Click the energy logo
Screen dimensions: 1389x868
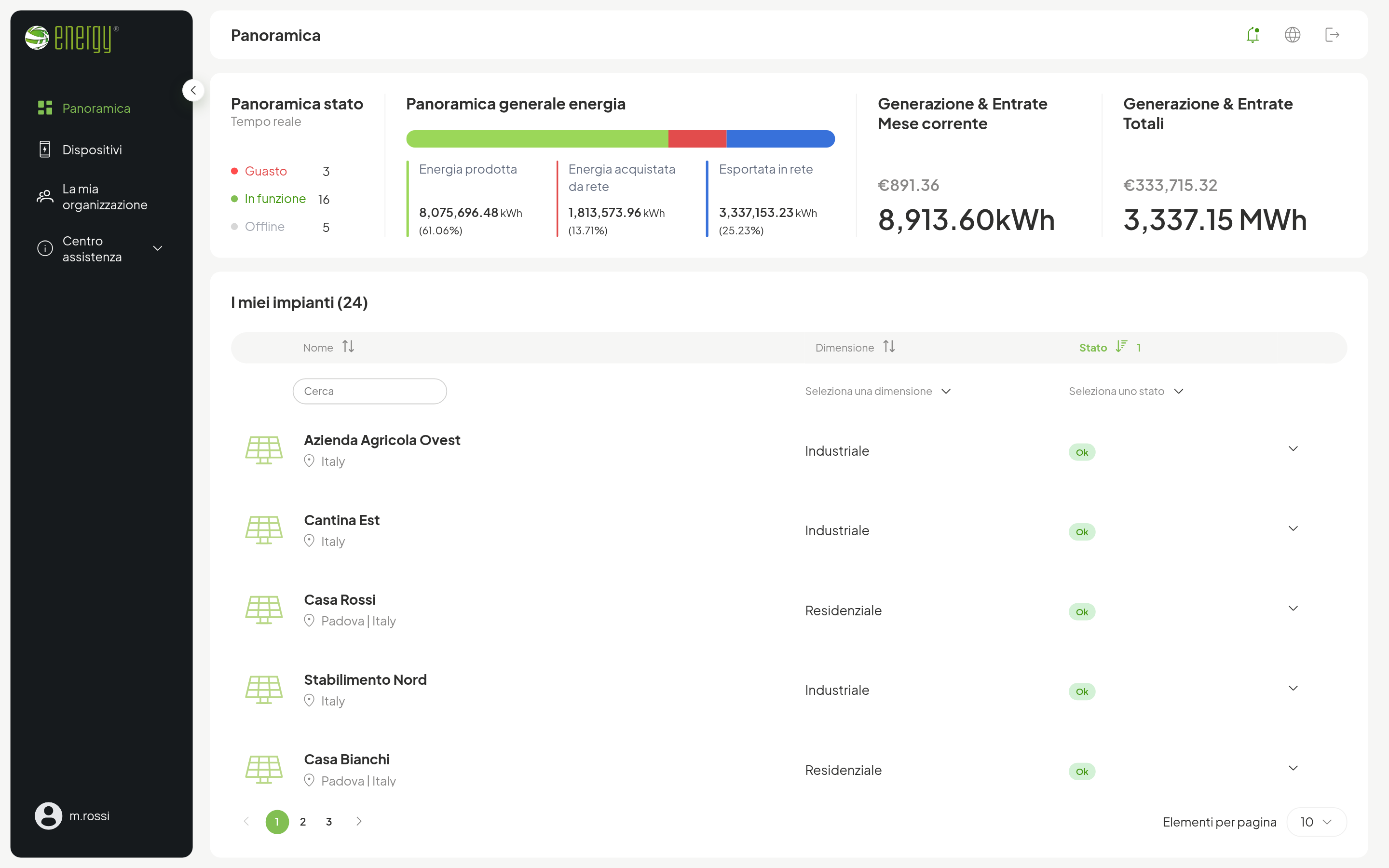coord(72,39)
